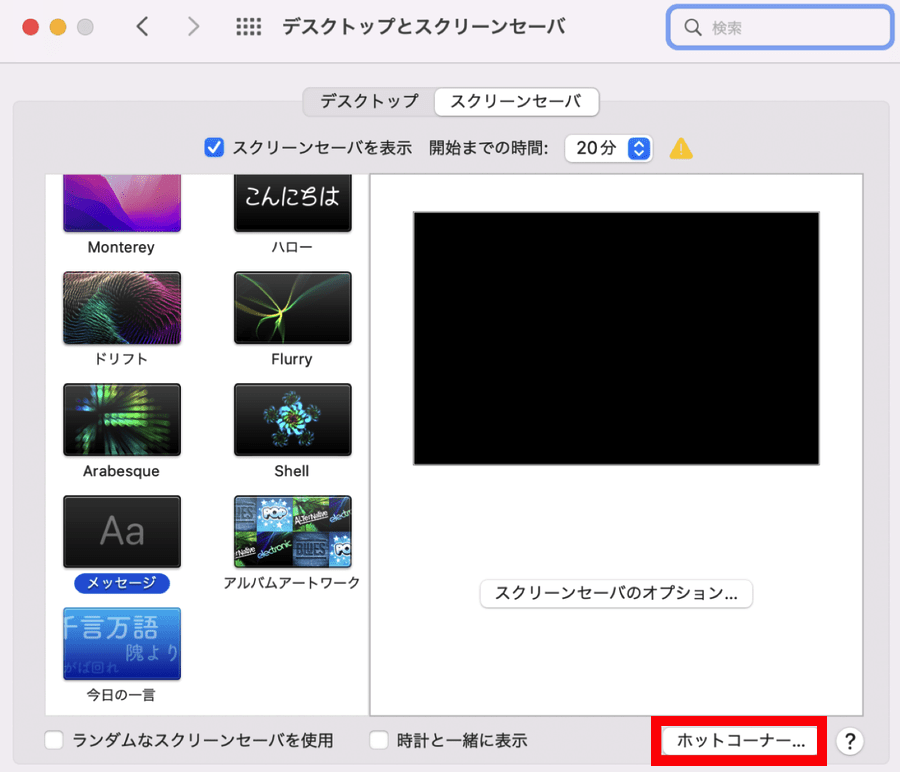Select the アルバムアートワーク screen saver
This screenshot has width=900, height=772.
click(293, 532)
